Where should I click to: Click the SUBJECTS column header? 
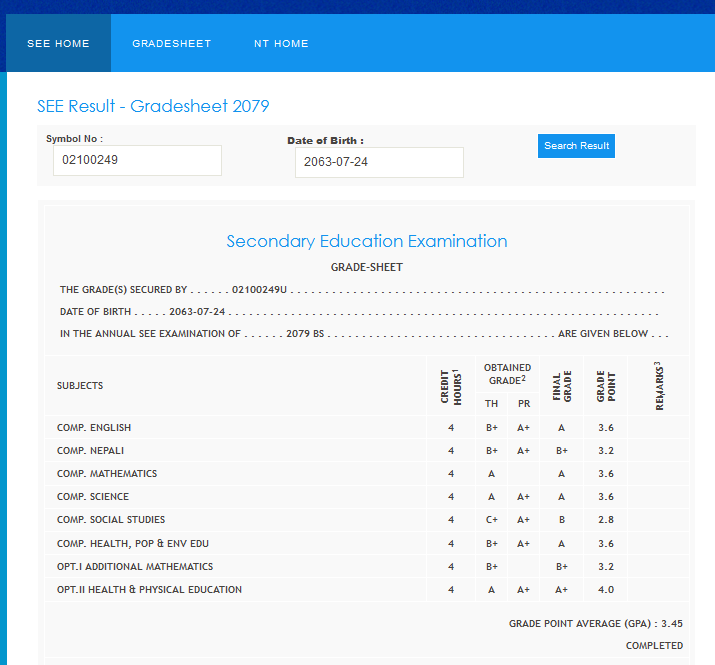(x=80, y=386)
